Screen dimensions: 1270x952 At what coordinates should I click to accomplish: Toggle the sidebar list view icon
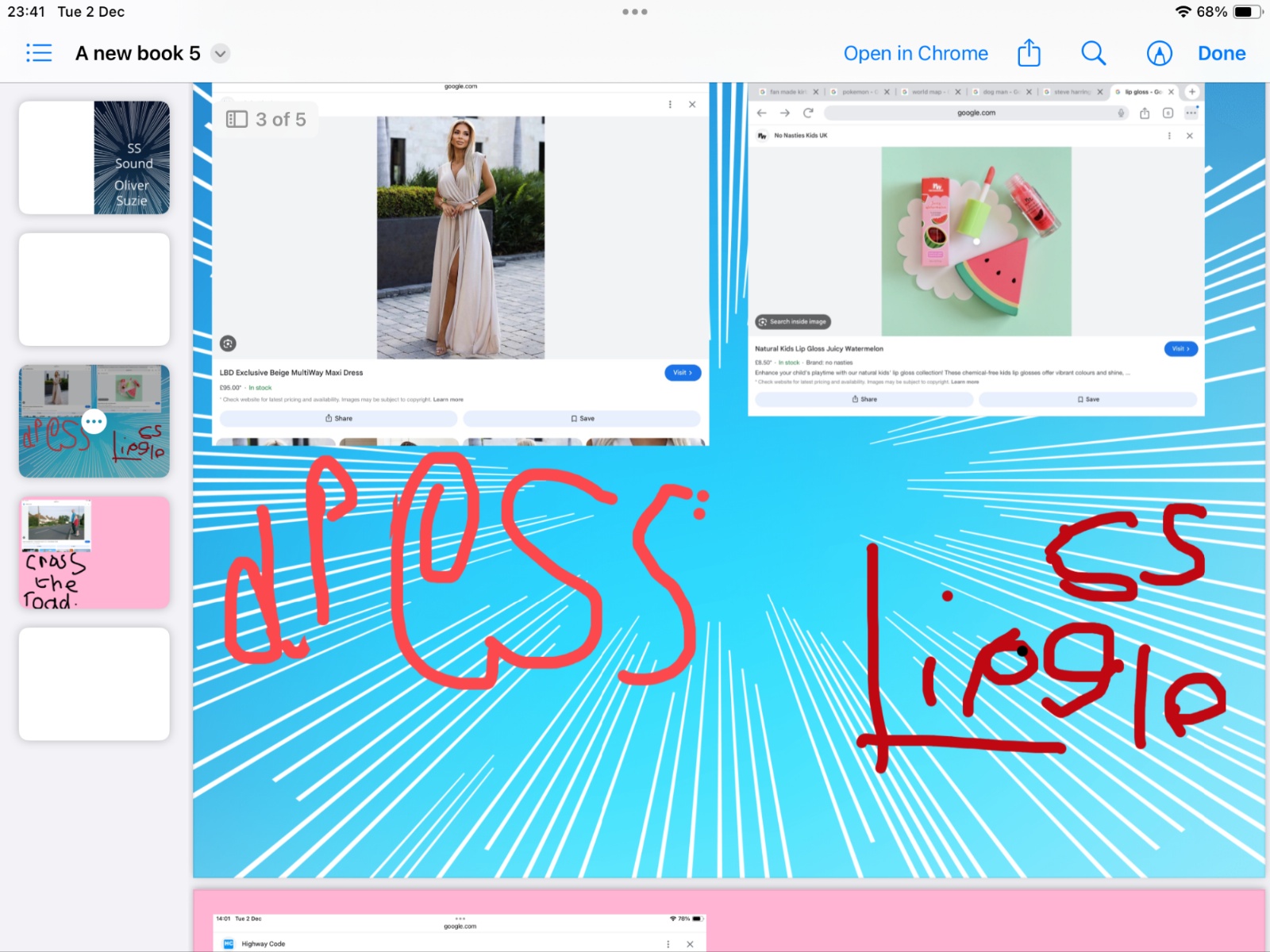tap(39, 53)
